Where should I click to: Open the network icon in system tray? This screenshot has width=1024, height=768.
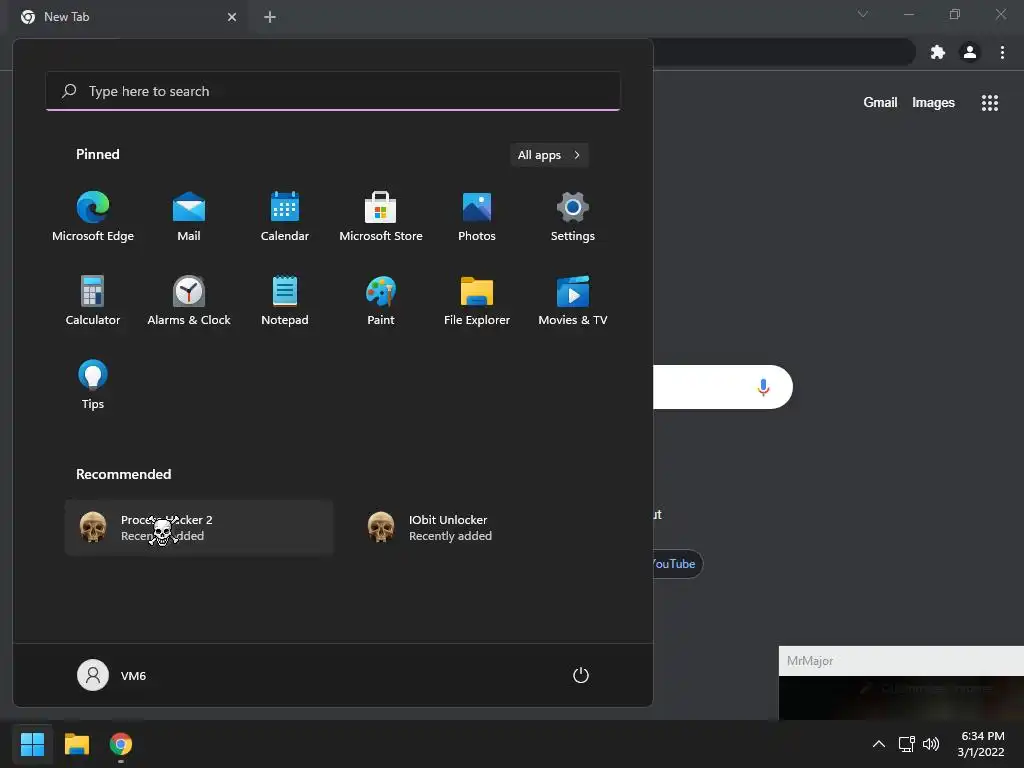tap(906, 744)
